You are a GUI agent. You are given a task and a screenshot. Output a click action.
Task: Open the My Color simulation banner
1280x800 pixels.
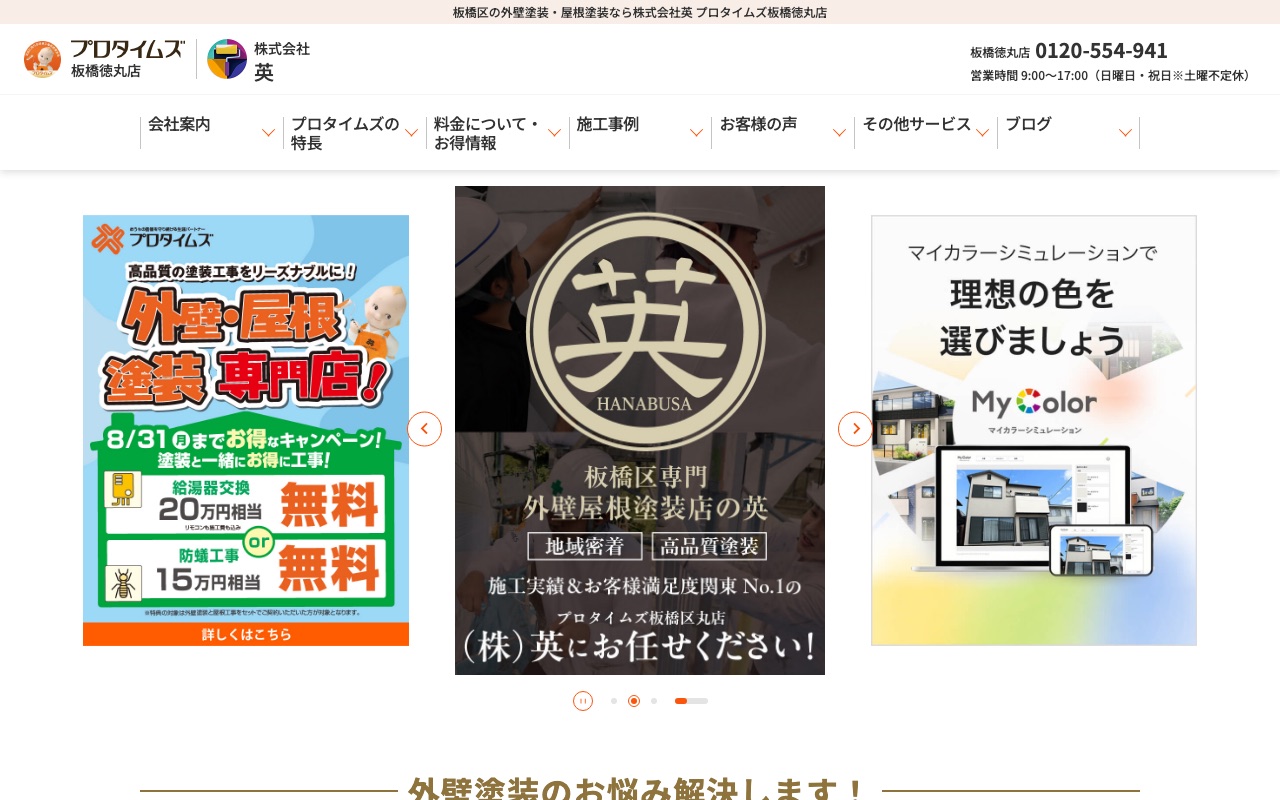(x=1034, y=430)
